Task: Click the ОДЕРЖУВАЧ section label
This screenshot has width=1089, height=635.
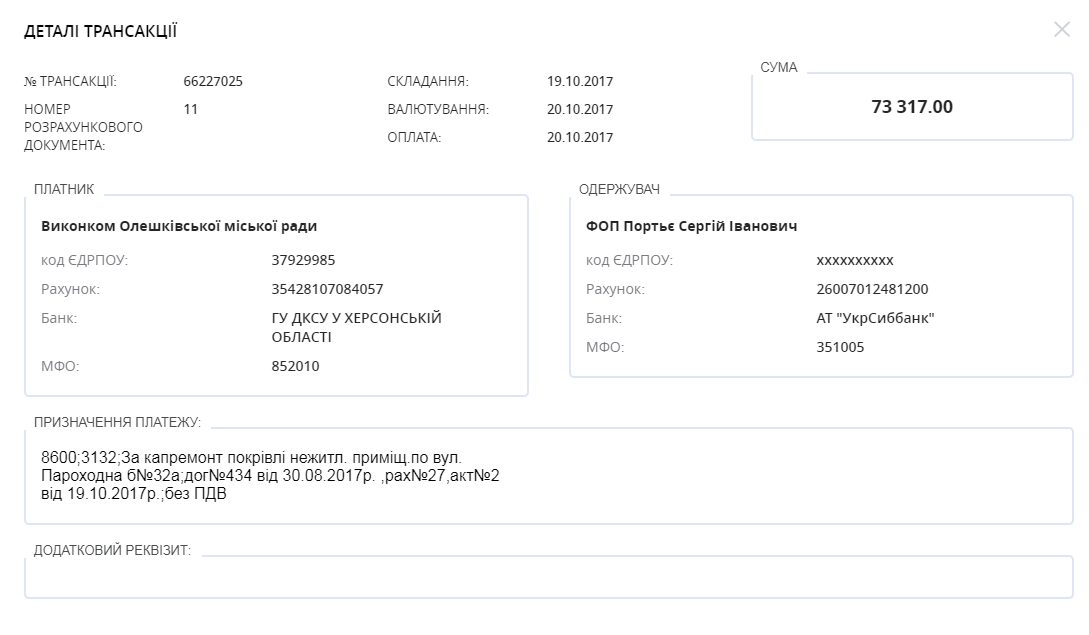Action: [x=620, y=189]
